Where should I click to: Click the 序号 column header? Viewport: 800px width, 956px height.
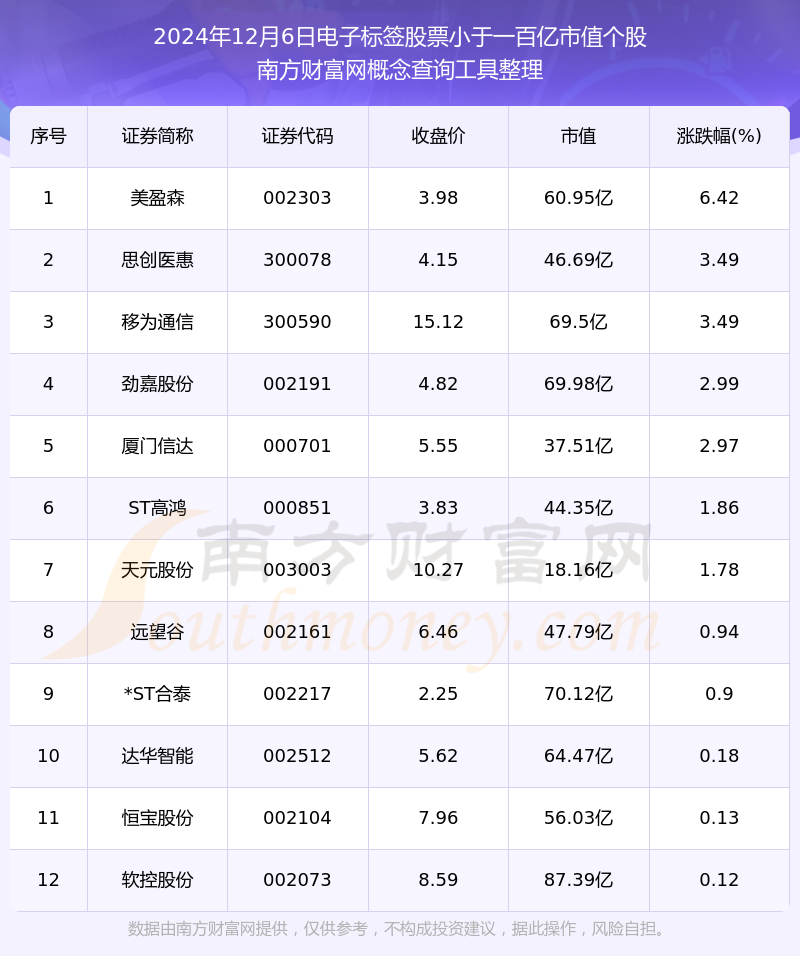[48, 136]
